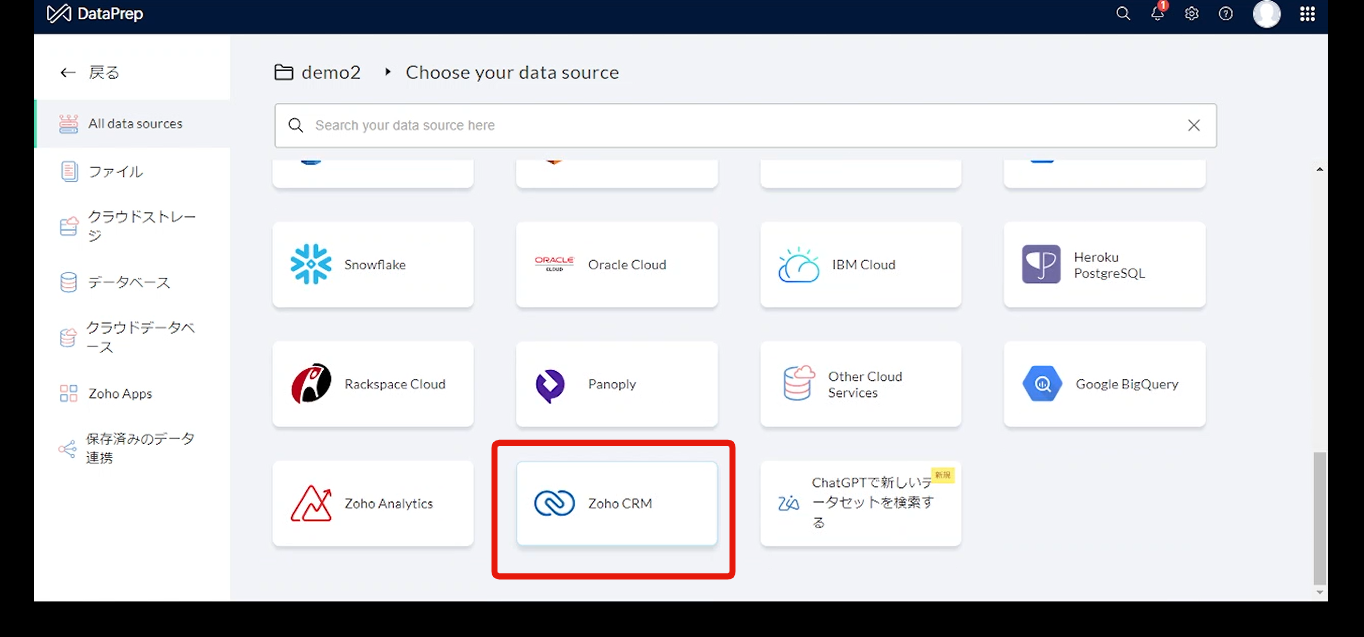
Task: Click the scrollbar down arrow
Action: 1320,593
